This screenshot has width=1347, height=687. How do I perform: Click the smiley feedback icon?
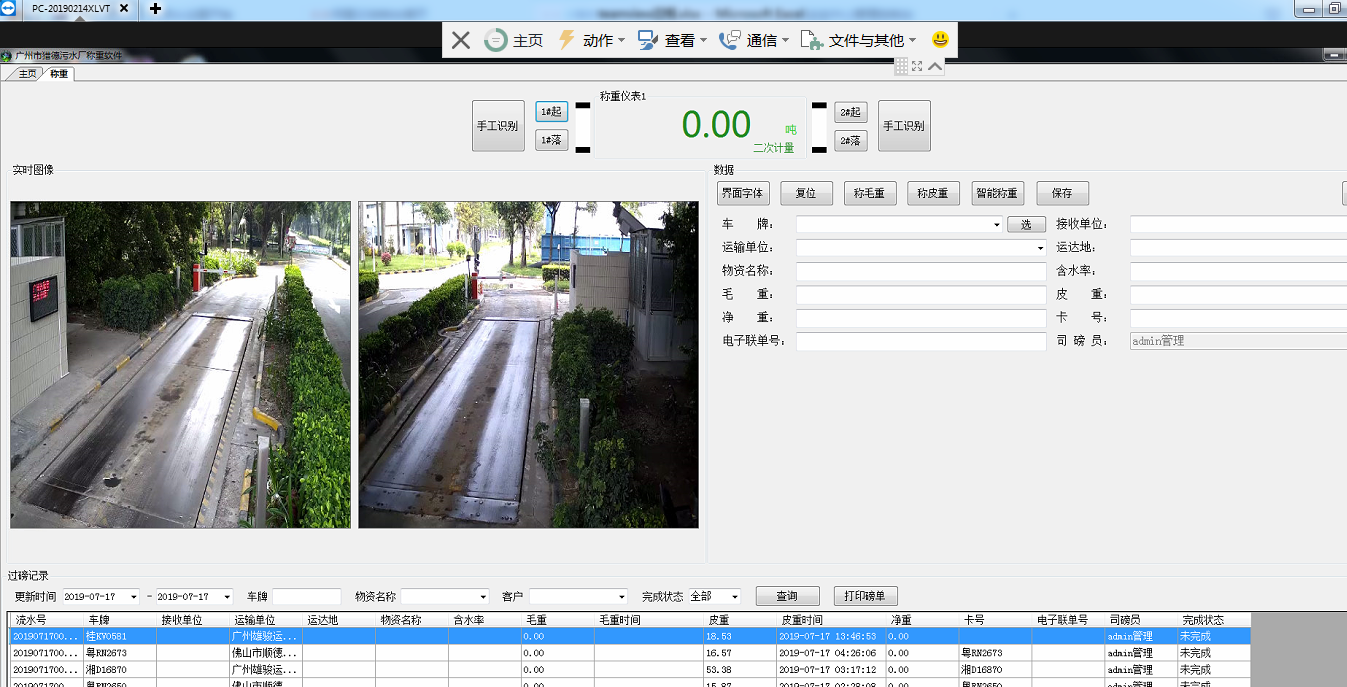pos(940,40)
